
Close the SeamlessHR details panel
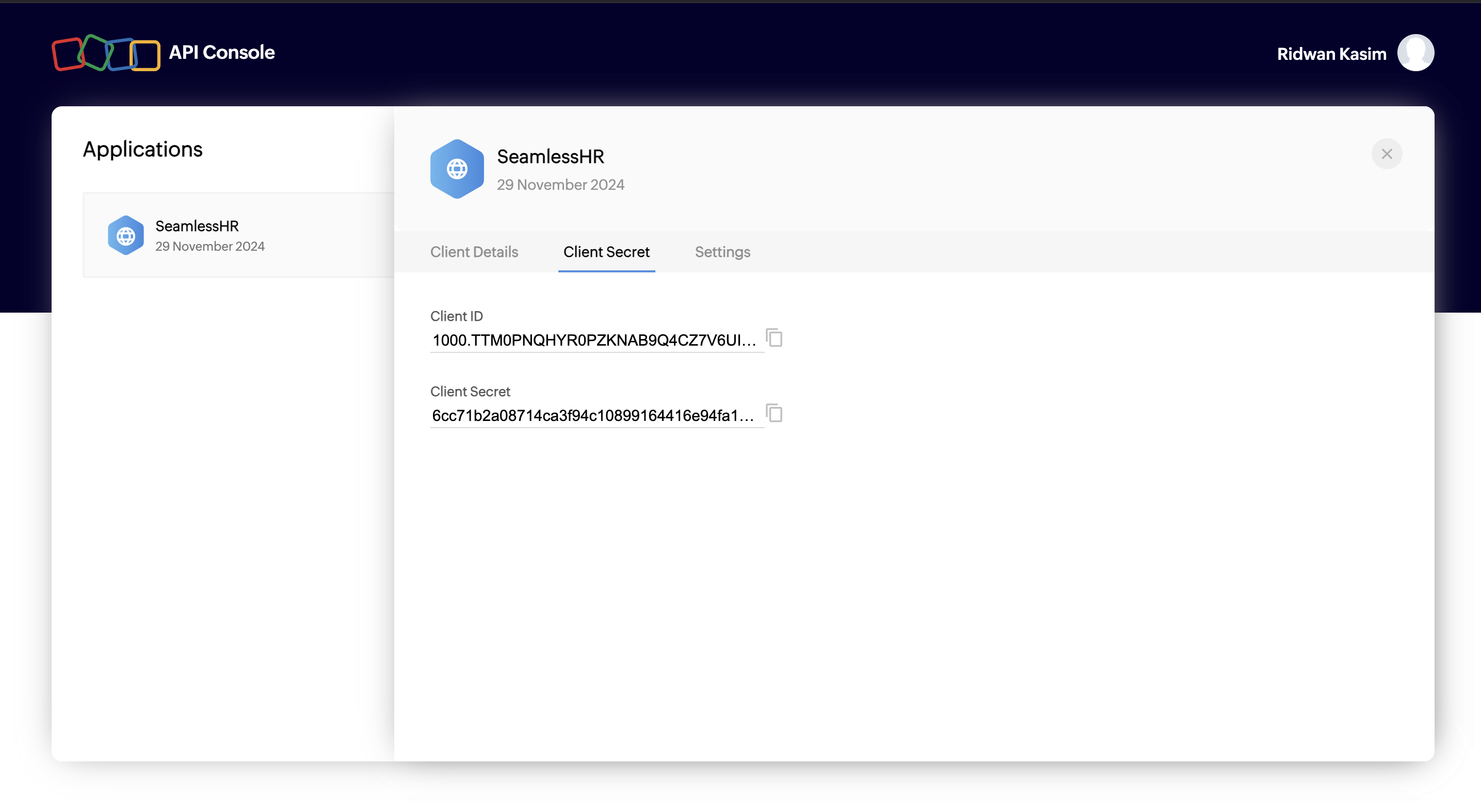pyautogui.click(x=1386, y=154)
